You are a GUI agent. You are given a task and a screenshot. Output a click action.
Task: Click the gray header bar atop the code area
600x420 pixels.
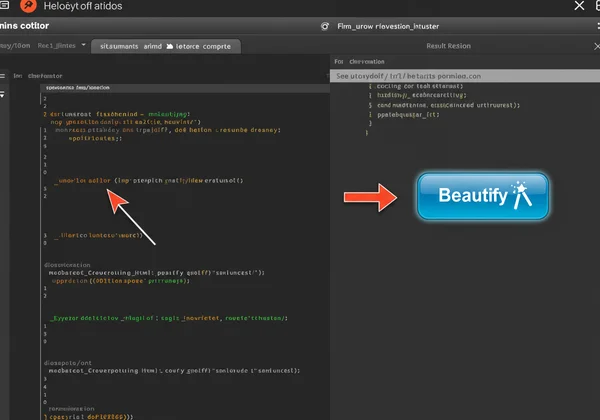click(185, 88)
